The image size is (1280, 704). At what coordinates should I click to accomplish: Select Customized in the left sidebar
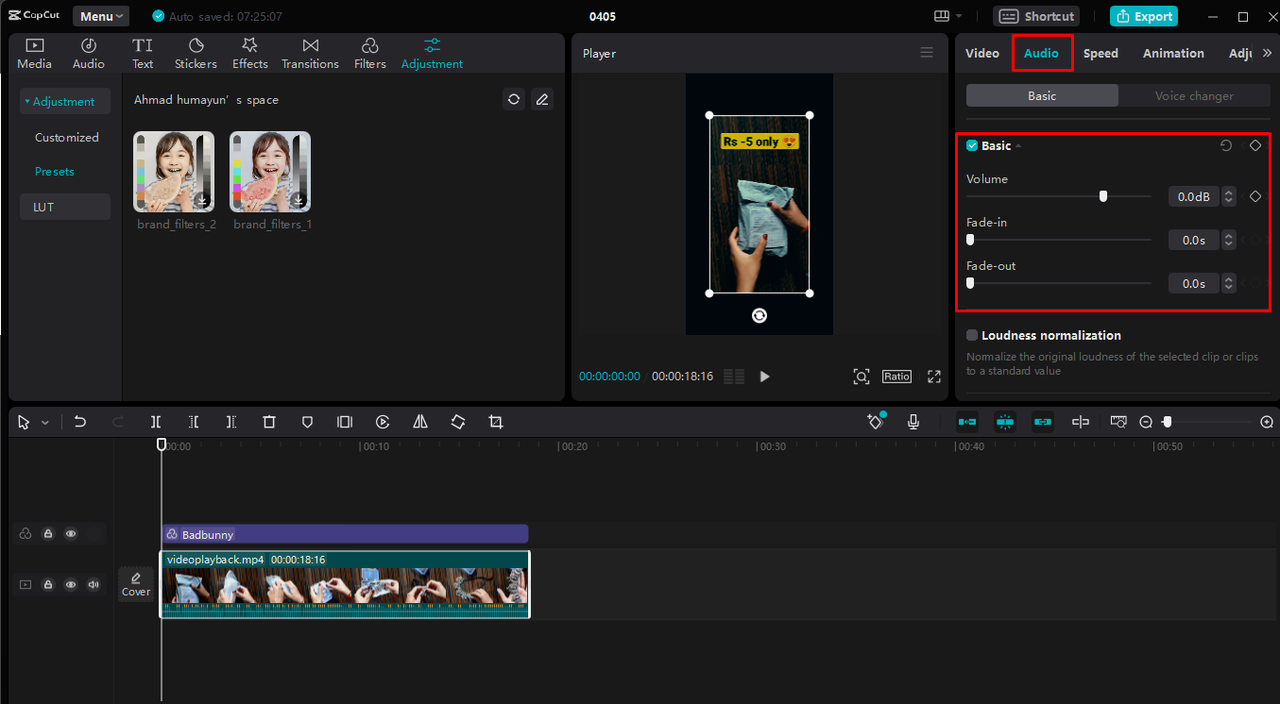pyautogui.click(x=67, y=137)
